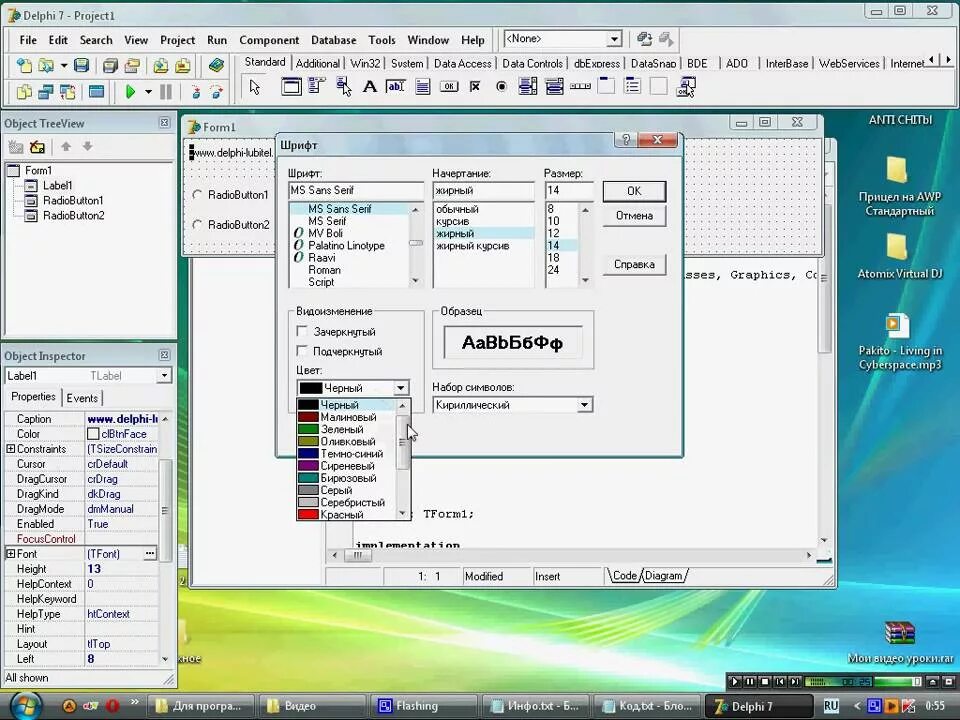Open the Project menu
The width and height of the screenshot is (960, 720).
[178, 40]
